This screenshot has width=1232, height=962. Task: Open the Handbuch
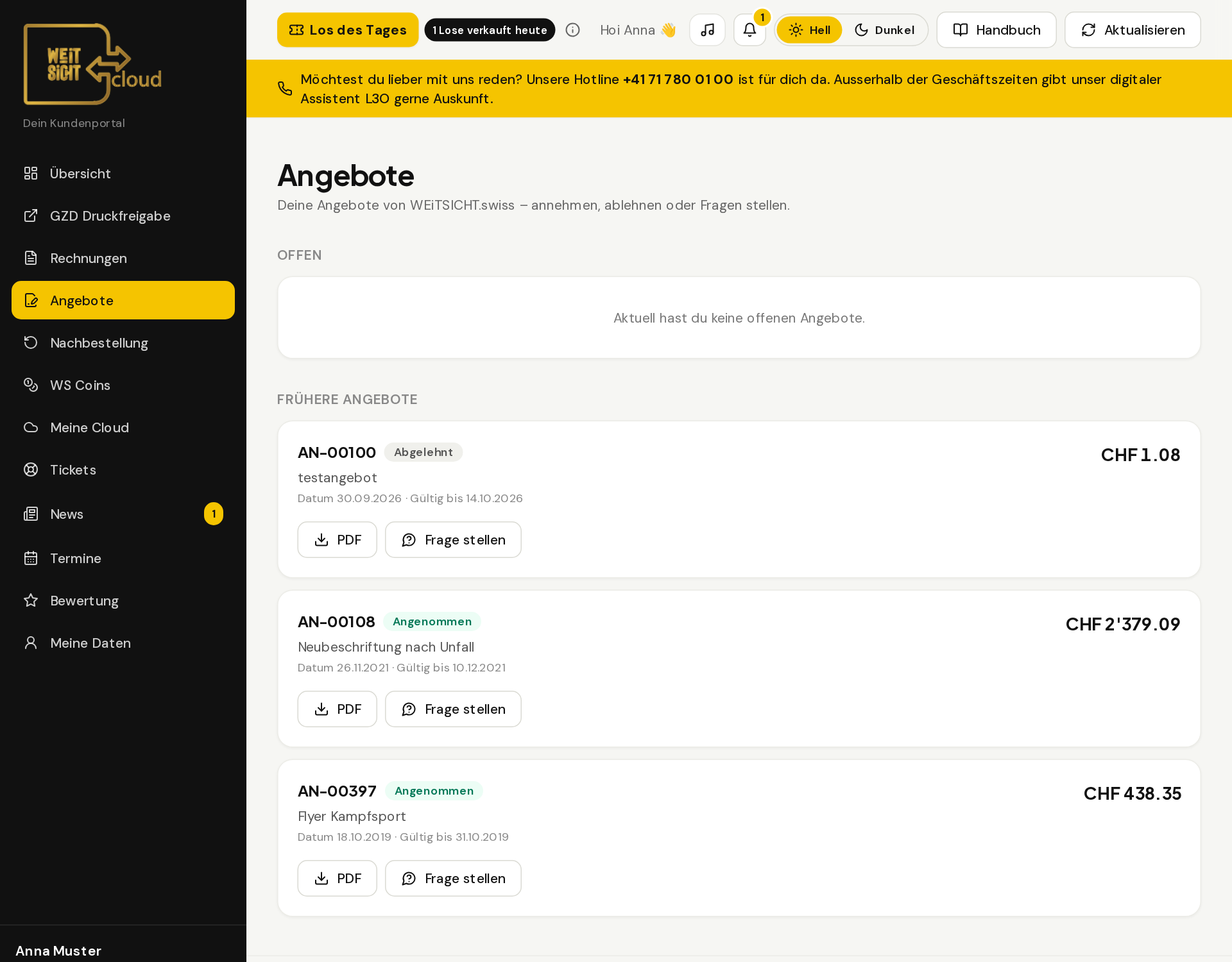click(997, 30)
